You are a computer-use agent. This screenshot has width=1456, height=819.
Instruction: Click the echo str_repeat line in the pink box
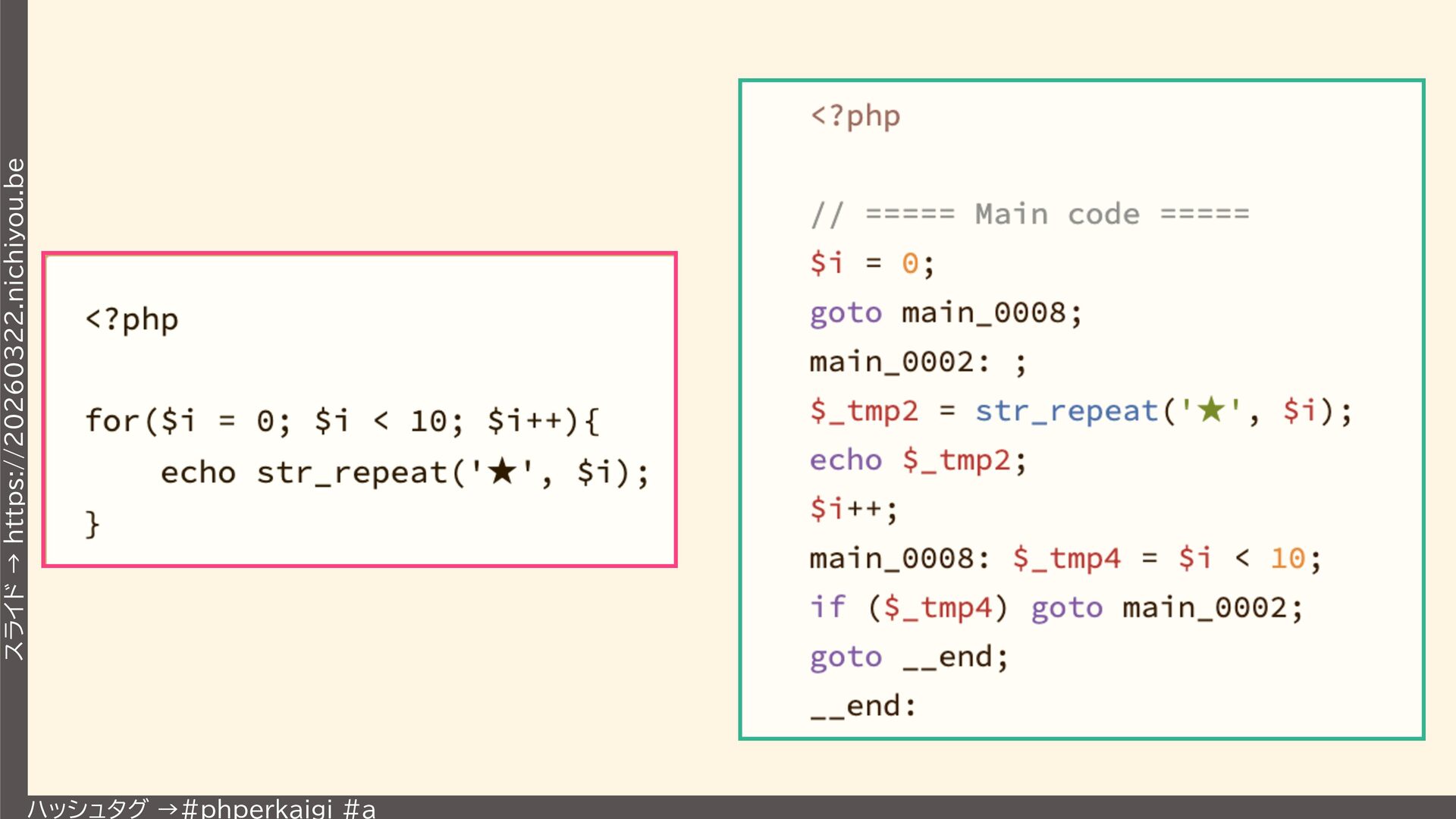[x=404, y=473]
